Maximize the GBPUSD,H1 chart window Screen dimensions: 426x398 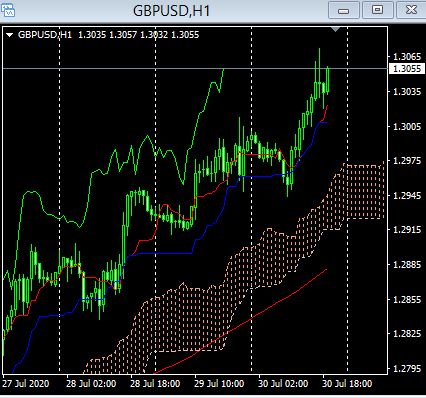click(x=377, y=10)
